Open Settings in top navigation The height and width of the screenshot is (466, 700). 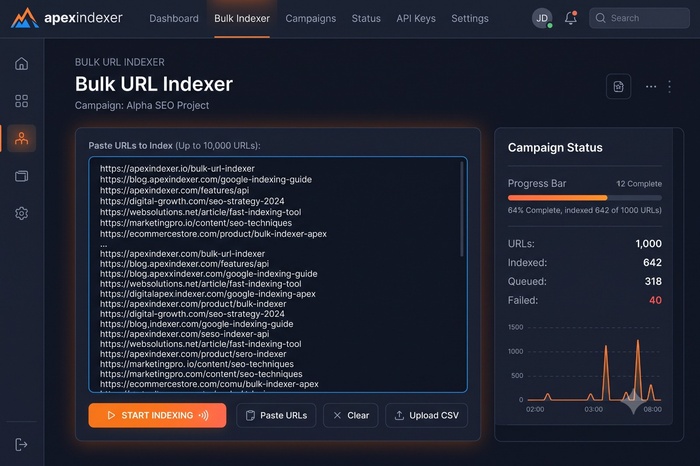(470, 18)
